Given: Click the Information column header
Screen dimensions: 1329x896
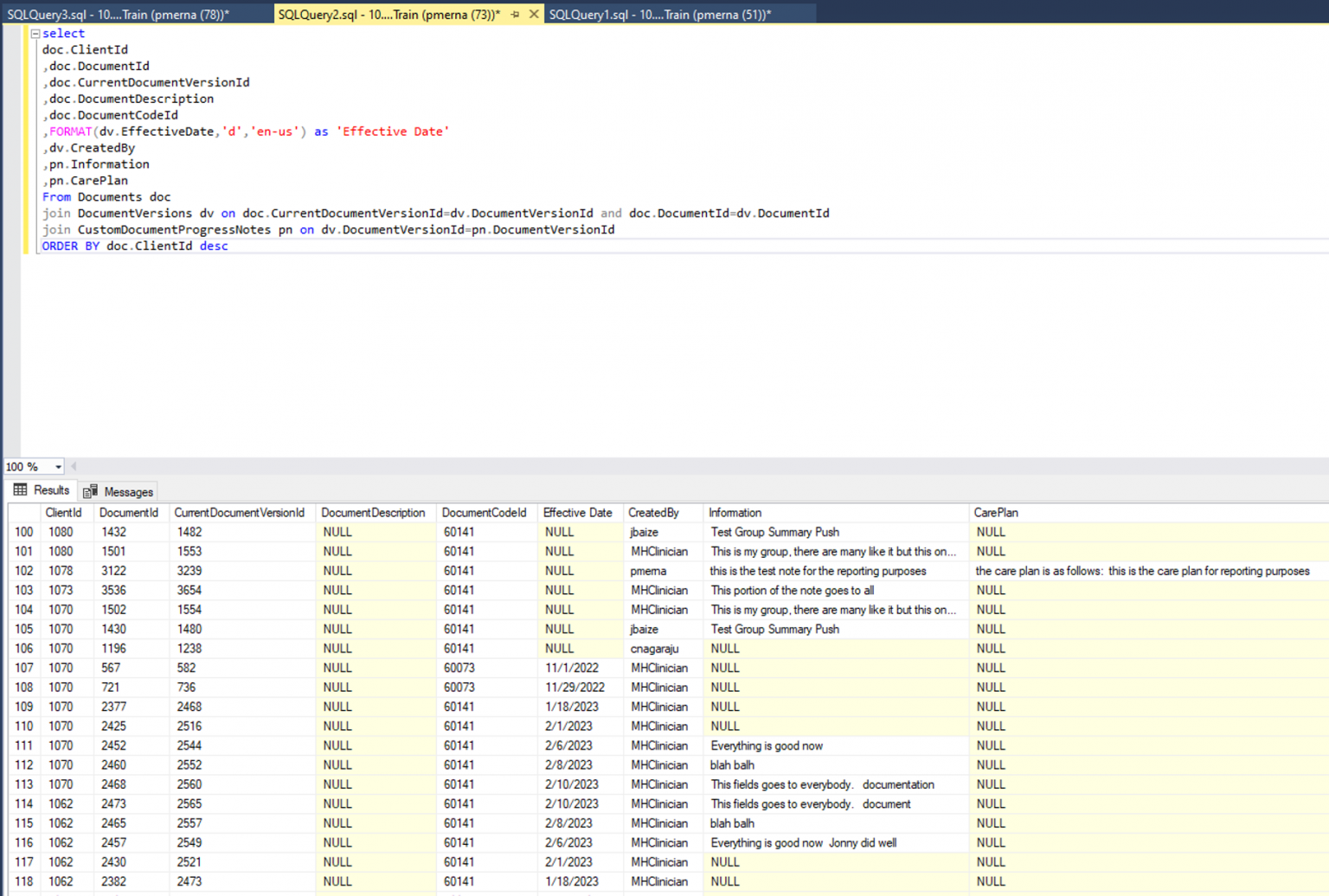Looking at the screenshot, I should pos(735,512).
